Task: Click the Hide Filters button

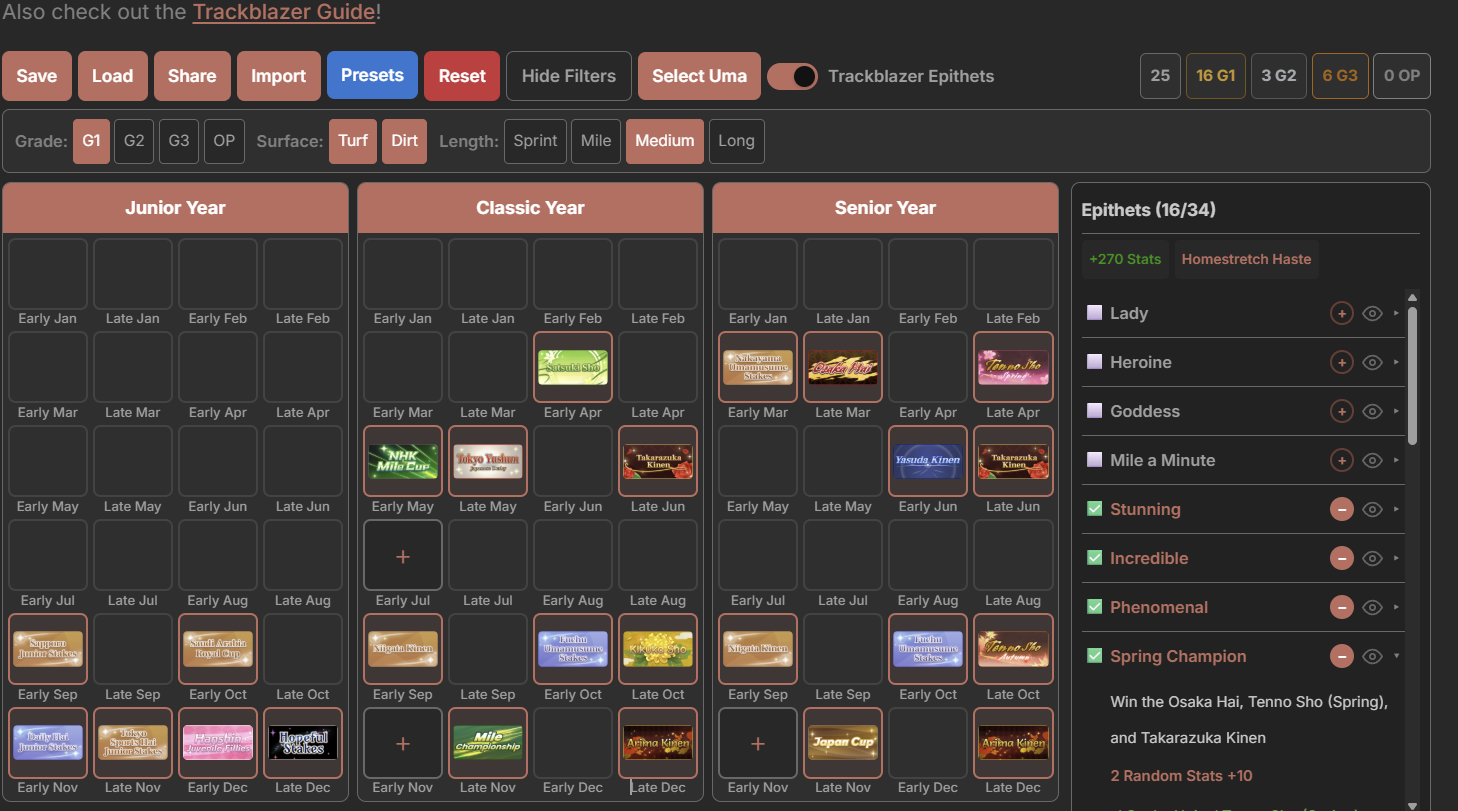Action: 569,76
